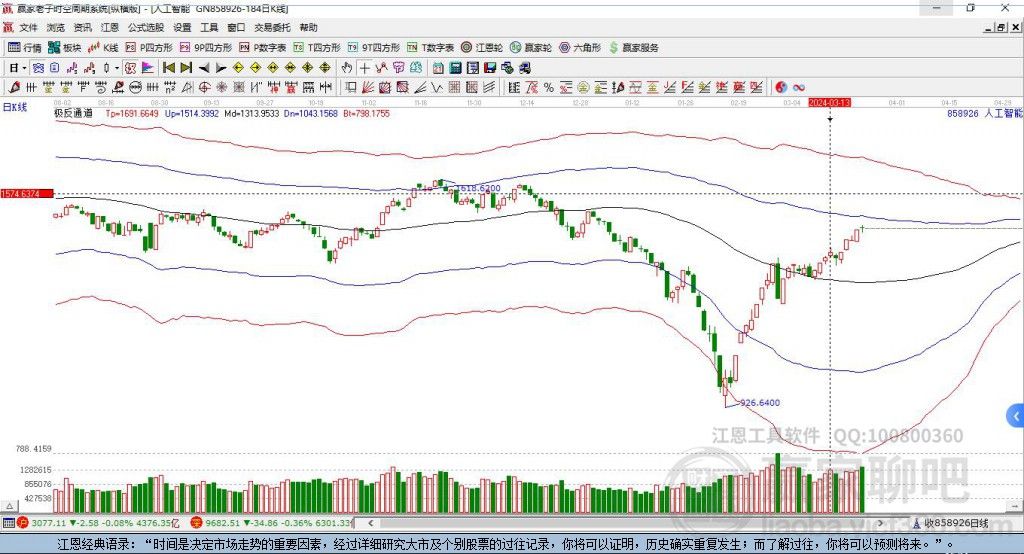This screenshot has height=554, width=1024.
Task: Switch to K线 chart view
Action: pos(103,48)
